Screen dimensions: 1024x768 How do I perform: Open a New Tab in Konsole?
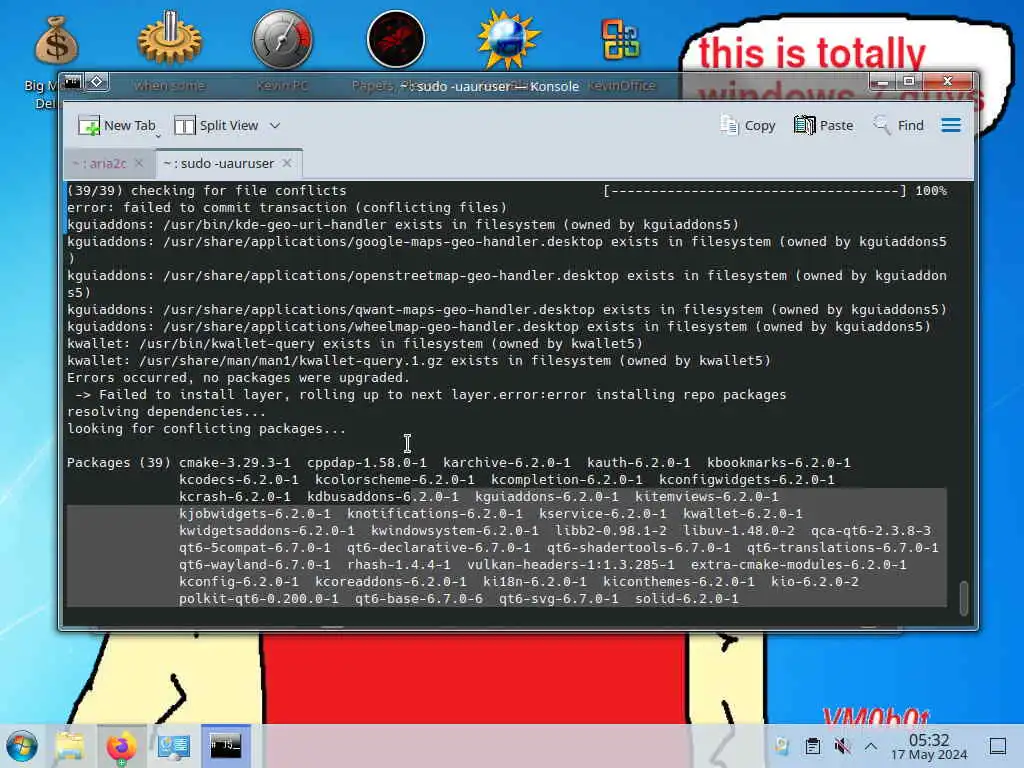[116, 125]
